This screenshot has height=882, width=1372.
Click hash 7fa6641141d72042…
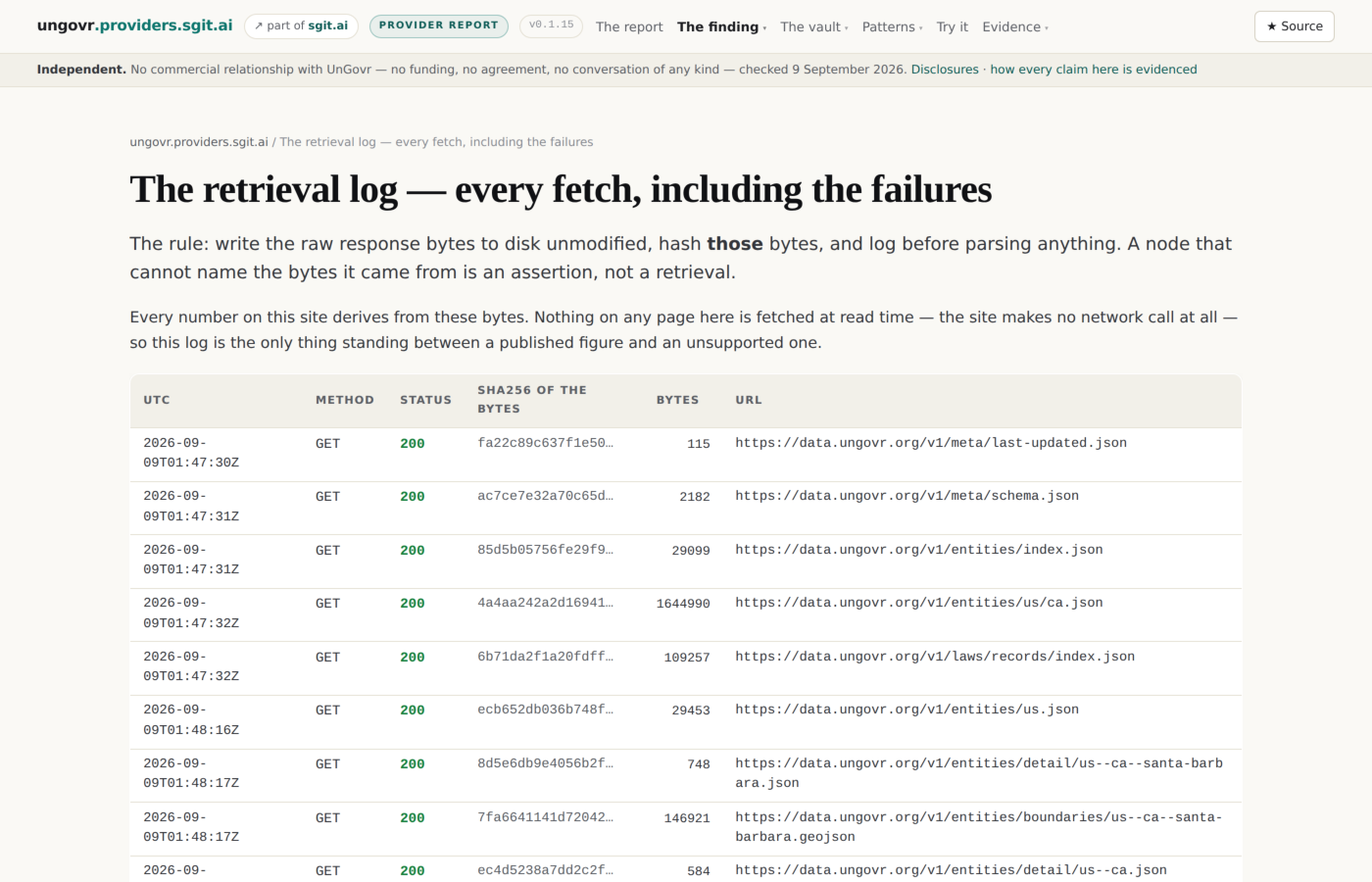click(546, 817)
